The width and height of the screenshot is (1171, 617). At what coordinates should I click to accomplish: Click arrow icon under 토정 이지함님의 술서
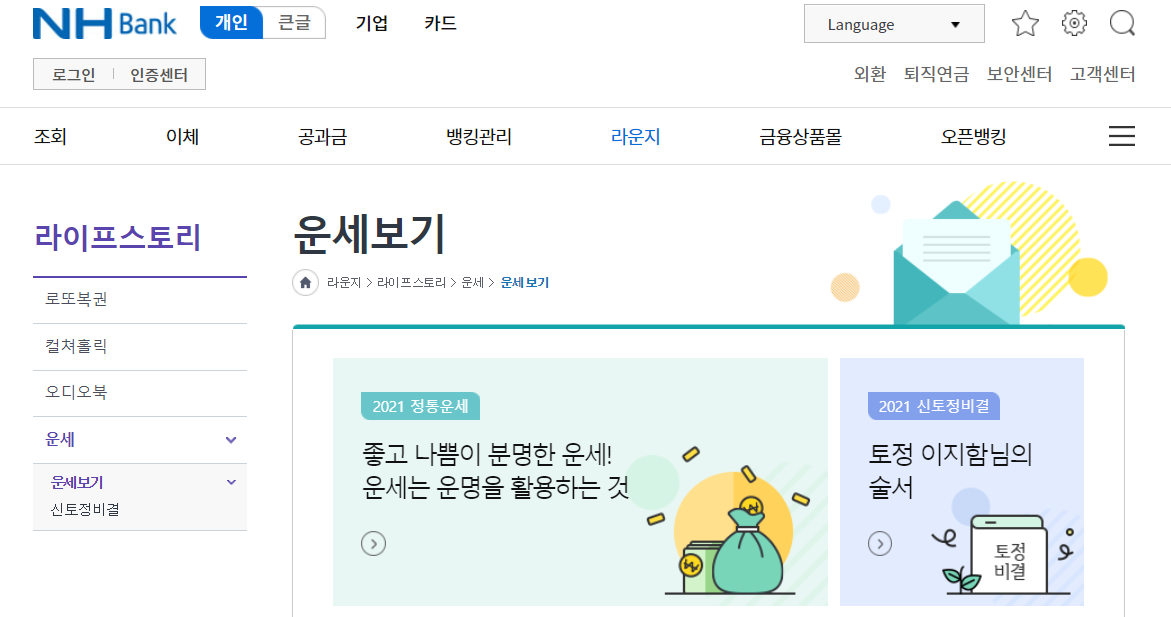880,543
